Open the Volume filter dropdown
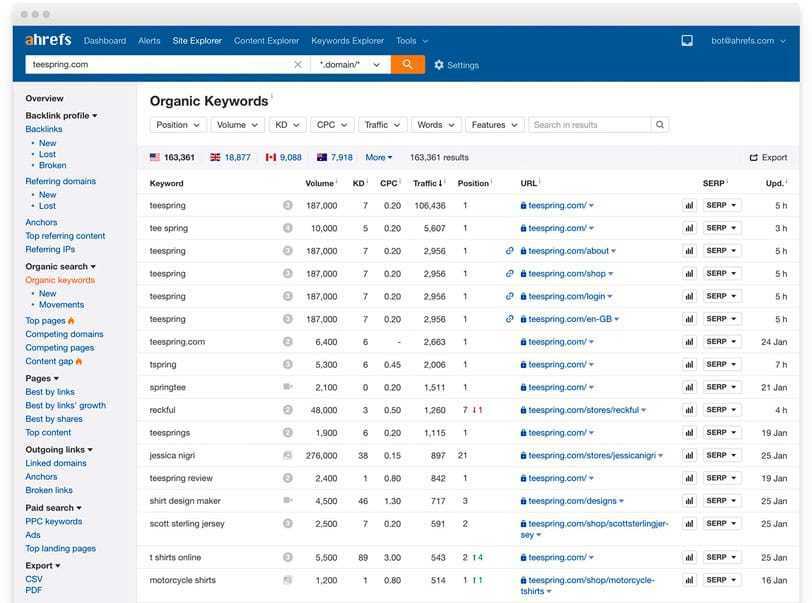This screenshot has width=812, height=603. [237, 125]
